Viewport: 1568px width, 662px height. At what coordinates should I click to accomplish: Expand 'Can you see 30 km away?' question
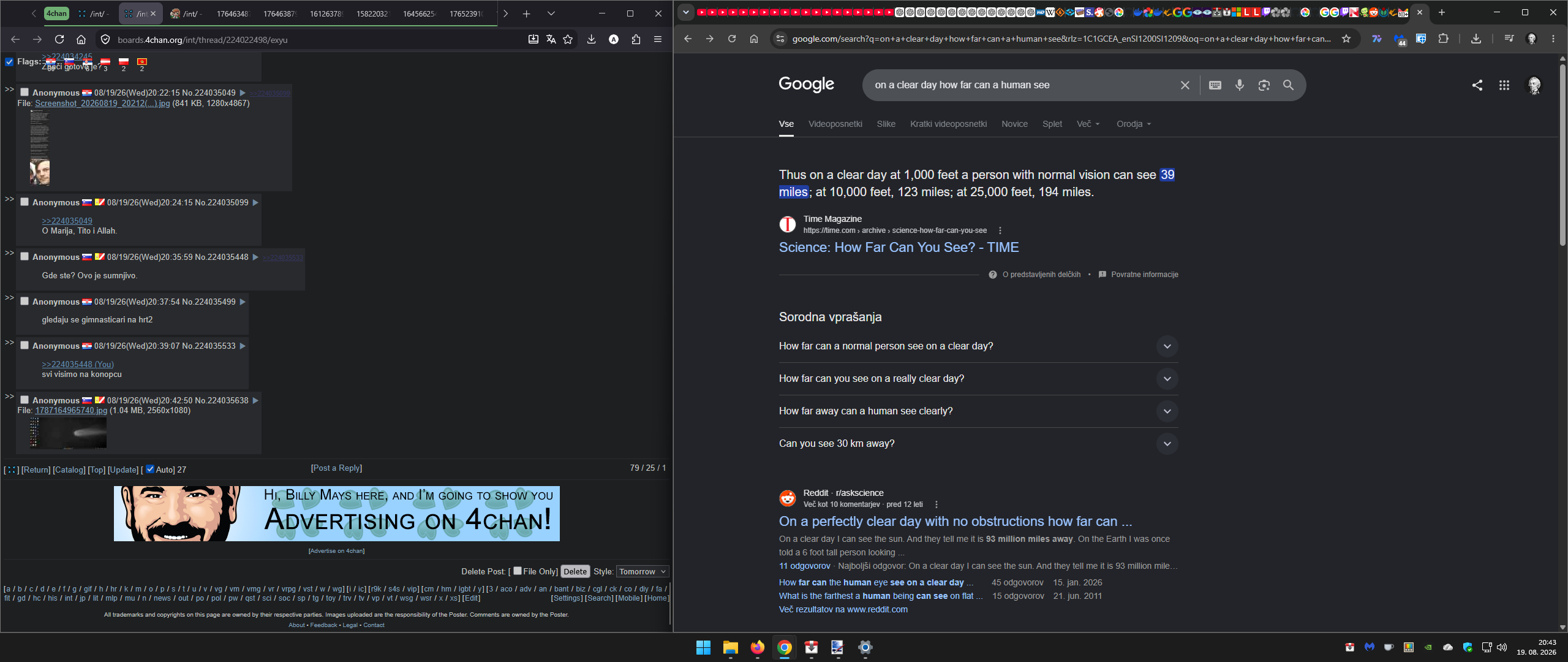[x=979, y=444]
